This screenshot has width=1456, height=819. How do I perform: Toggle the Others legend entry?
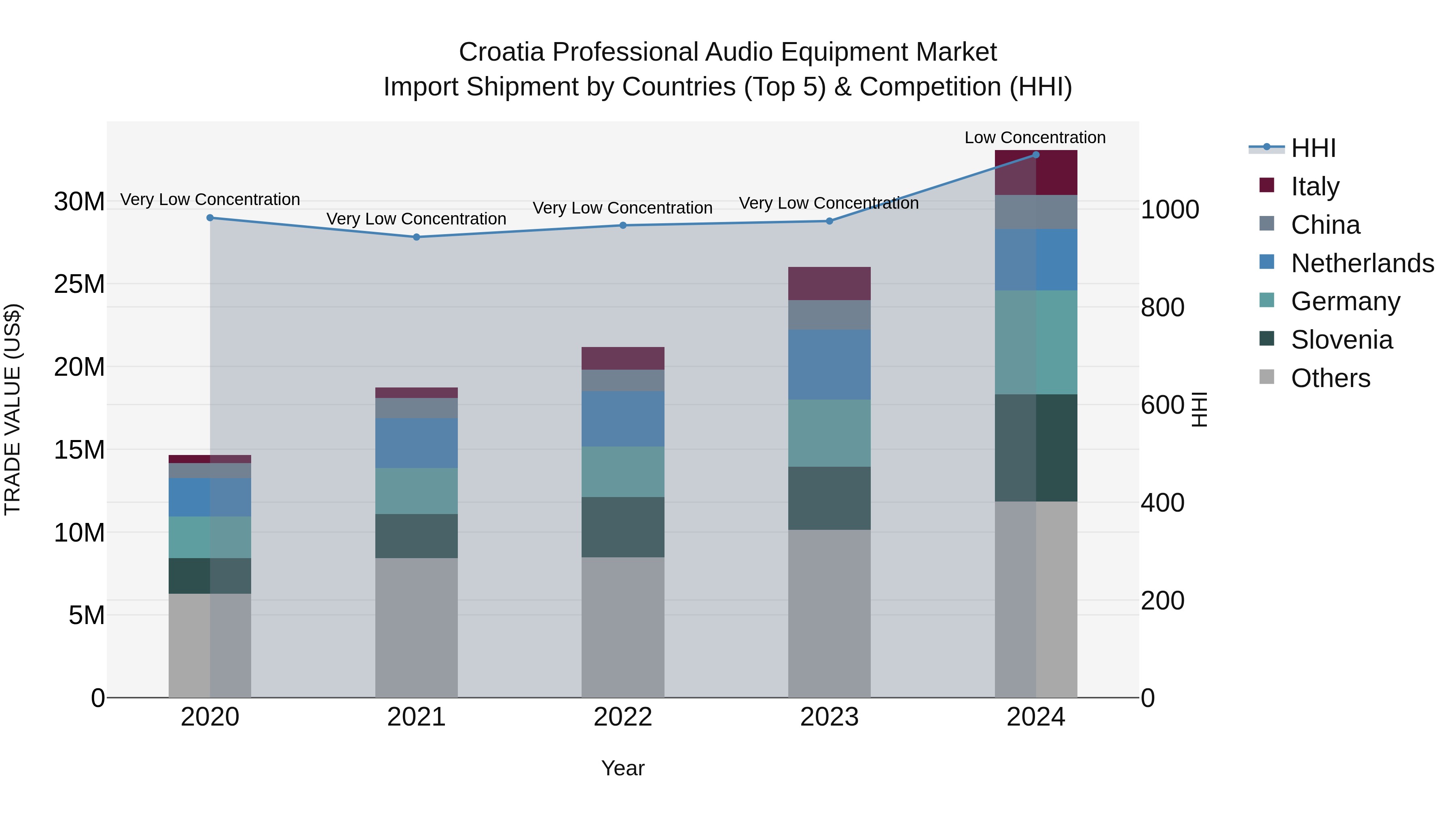coord(1315,378)
